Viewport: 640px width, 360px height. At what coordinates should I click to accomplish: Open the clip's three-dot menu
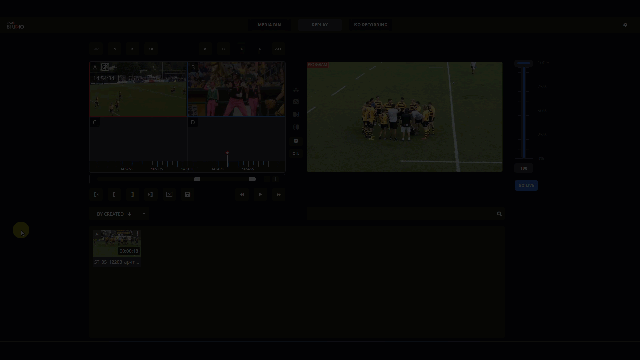[x=138, y=233]
